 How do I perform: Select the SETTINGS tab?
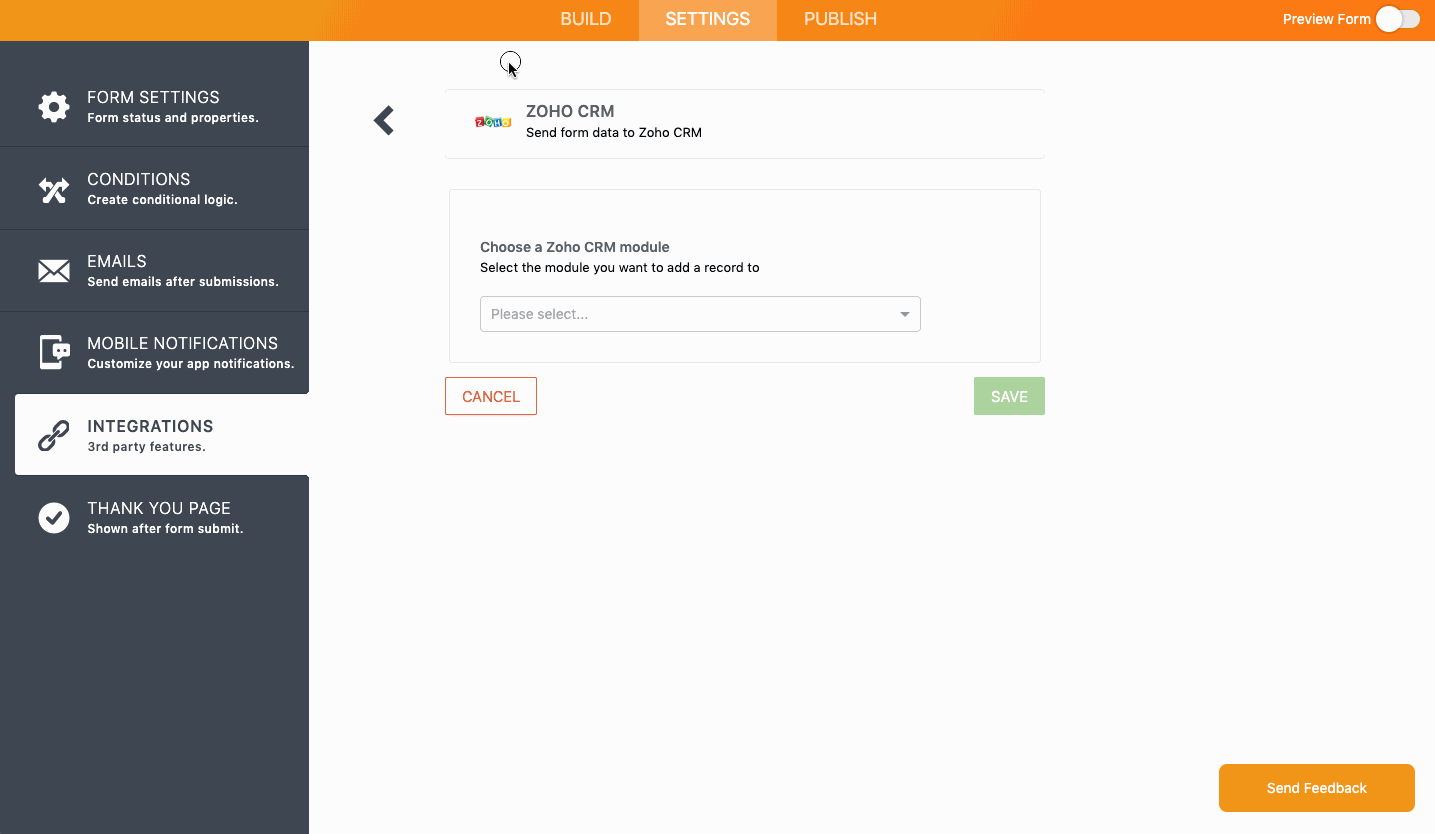[708, 19]
